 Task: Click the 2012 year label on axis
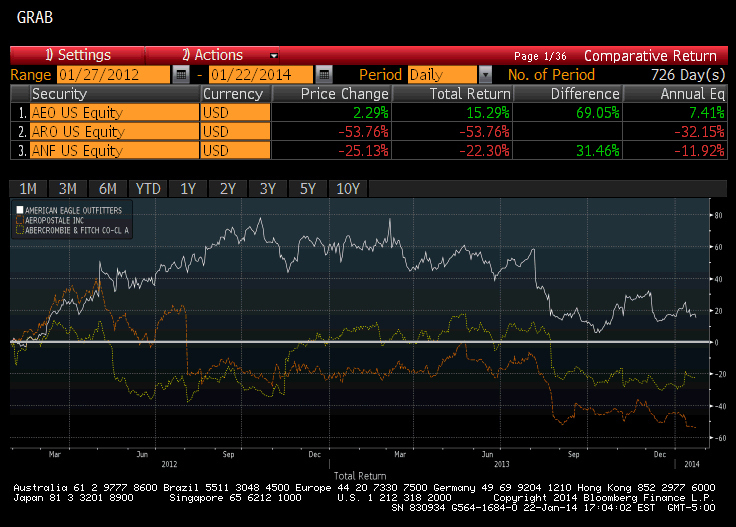(169, 464)
